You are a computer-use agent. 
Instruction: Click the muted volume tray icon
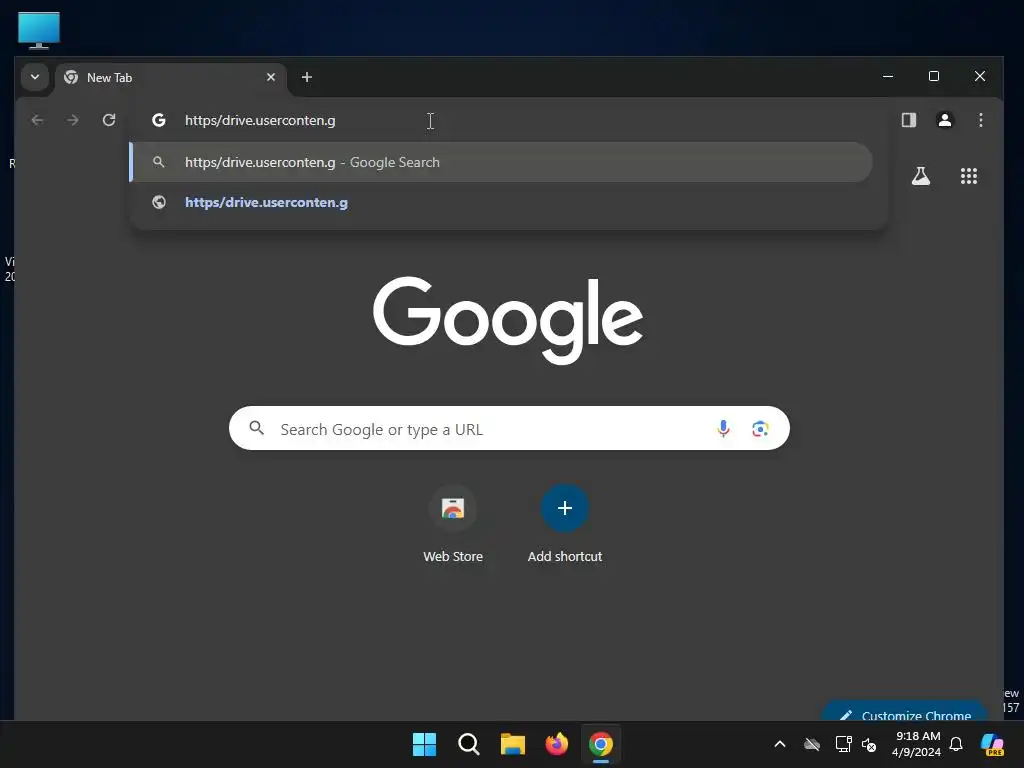pyautogui.click(x=869, y=744)
